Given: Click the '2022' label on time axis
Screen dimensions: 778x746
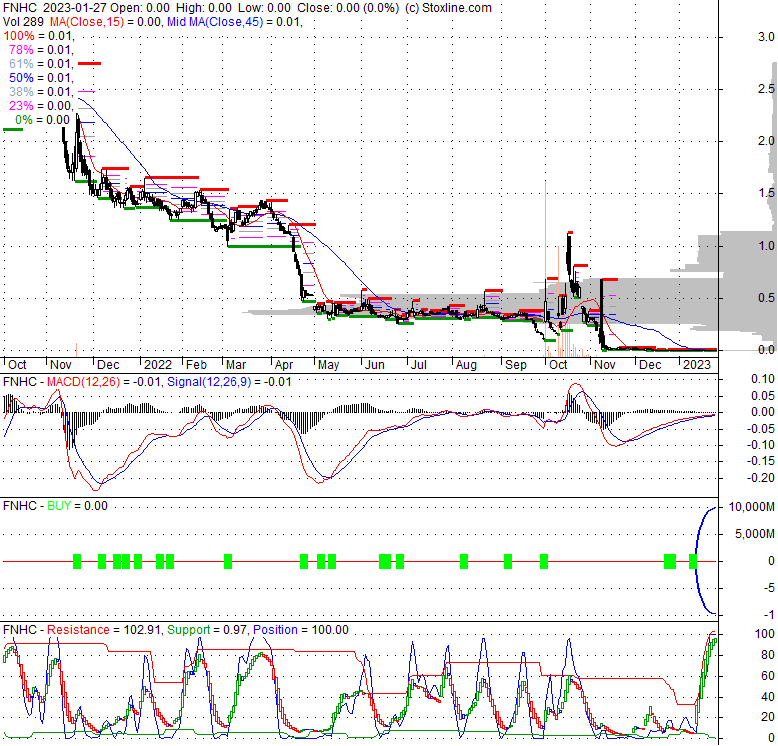Looking at the screenshot, I should (x=158, y=365).
